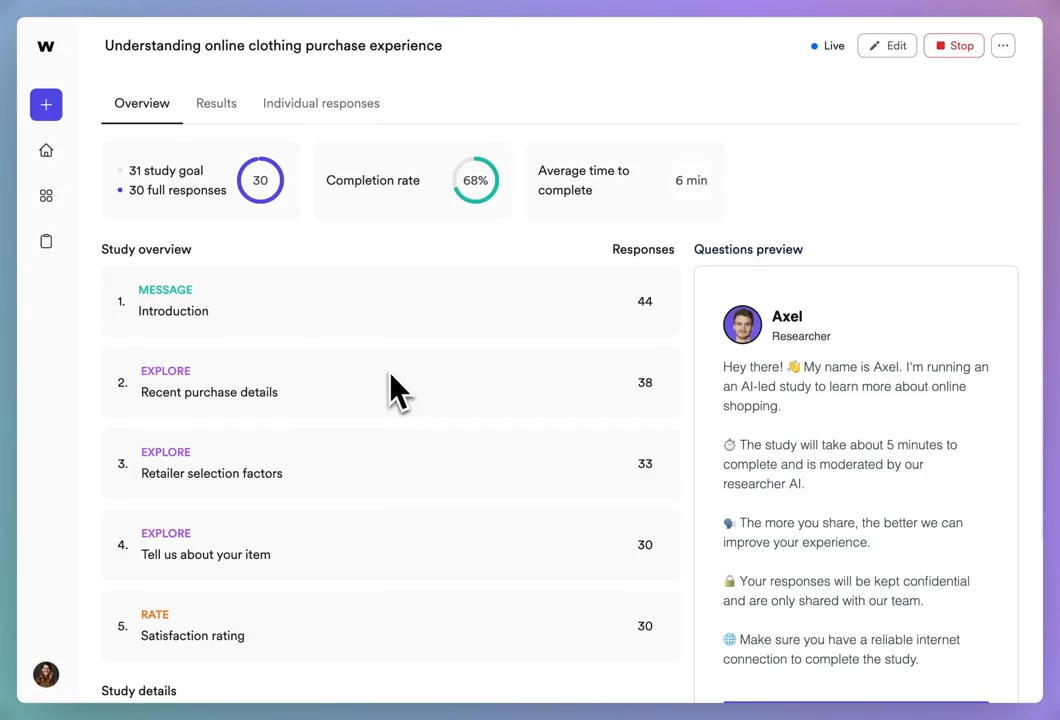Click the user profile avatar at bottom left

(46, 674)
